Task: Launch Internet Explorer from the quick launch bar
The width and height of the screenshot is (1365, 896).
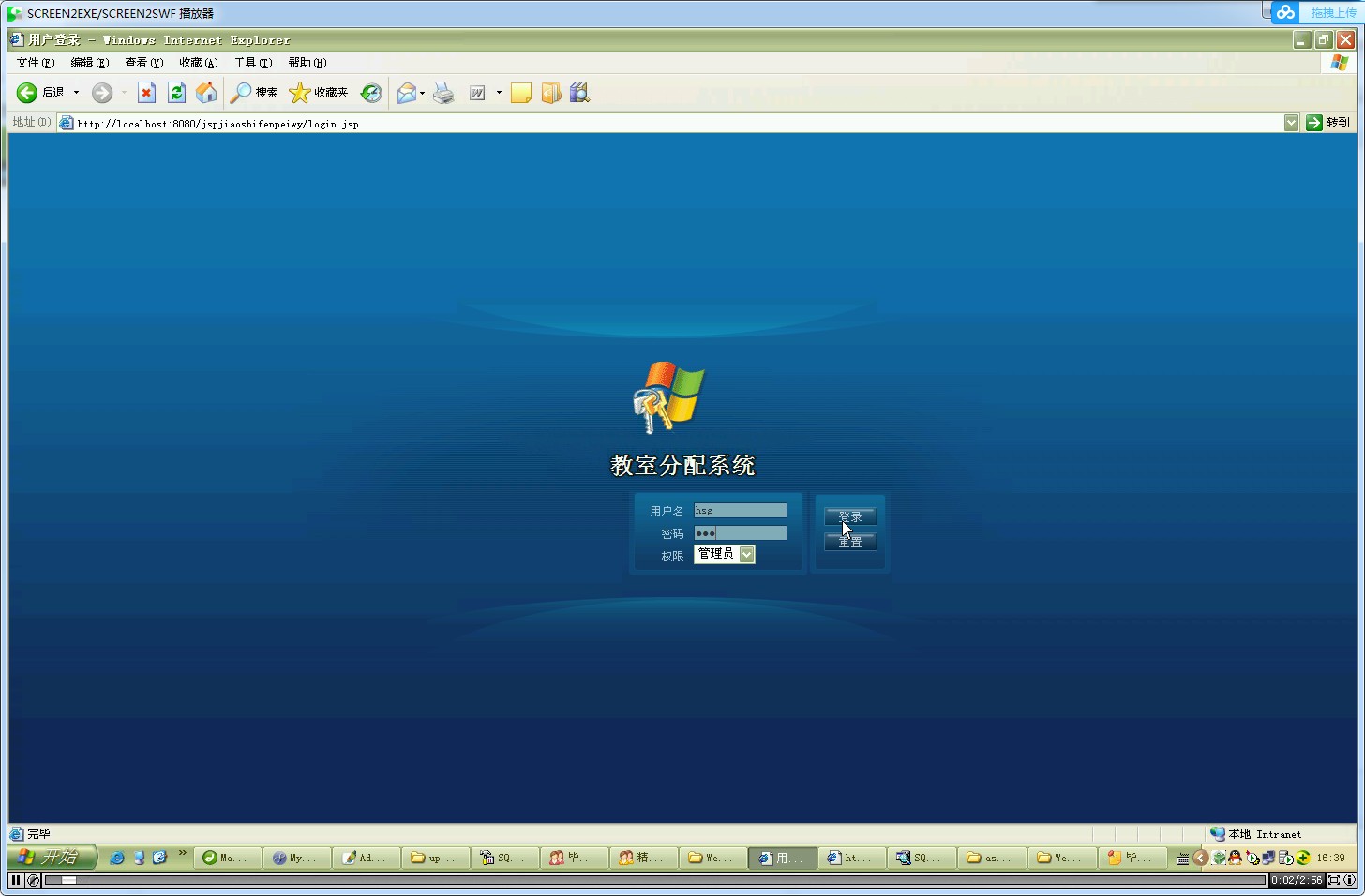Action: click(x=117, y=858)
